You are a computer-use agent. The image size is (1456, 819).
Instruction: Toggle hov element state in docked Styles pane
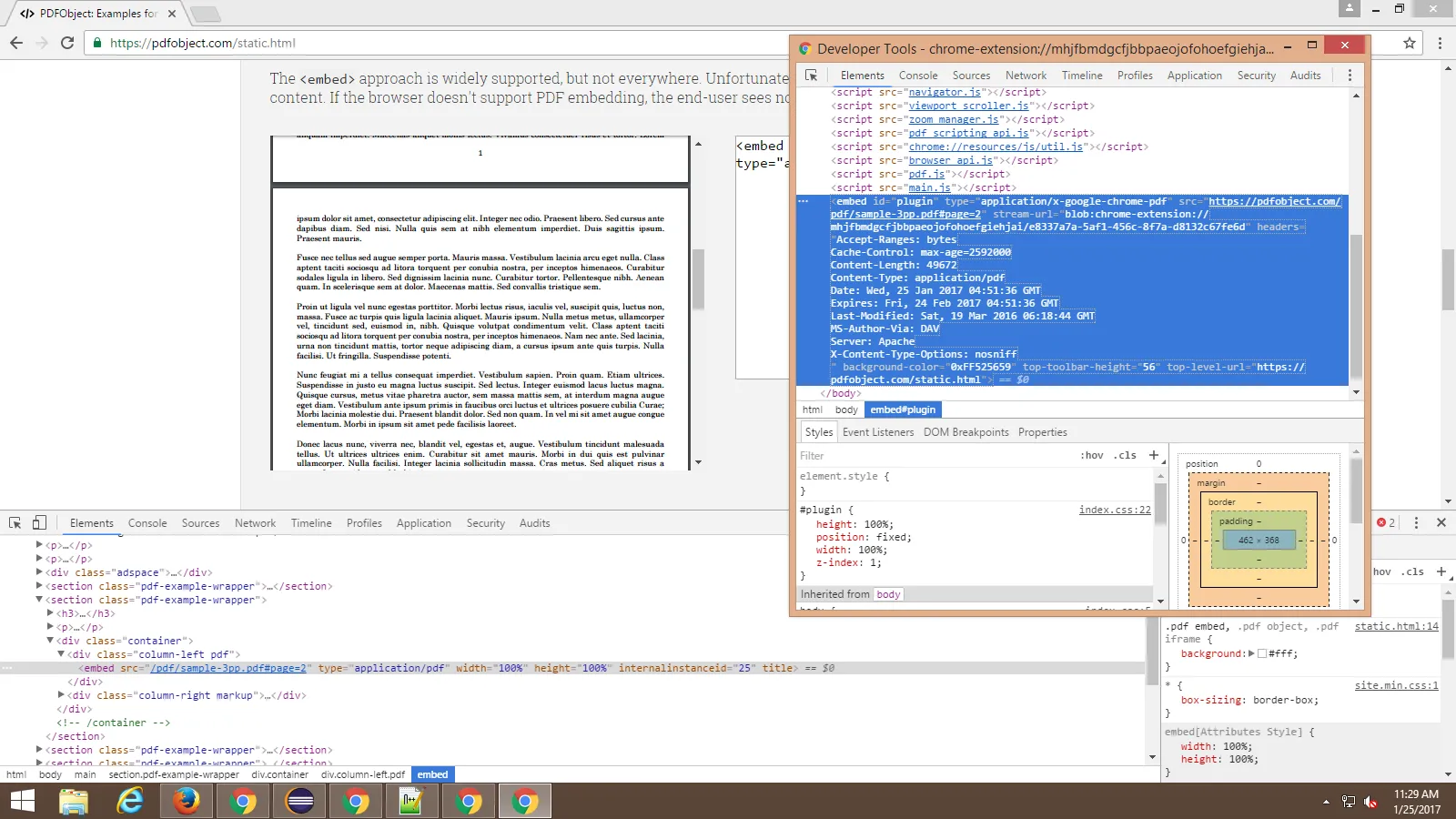1381,571
